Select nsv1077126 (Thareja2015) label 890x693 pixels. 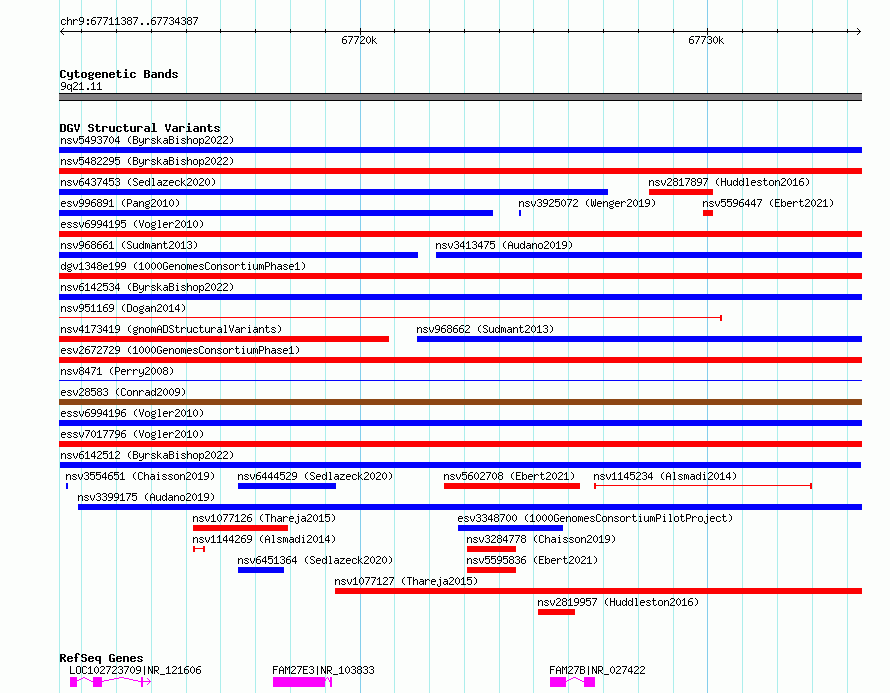264,518
